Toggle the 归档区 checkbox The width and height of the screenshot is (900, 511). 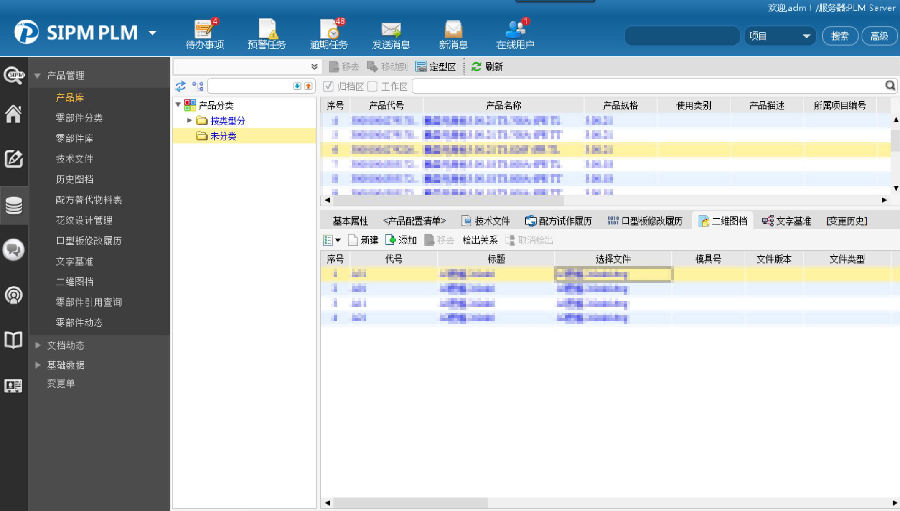(329, 87)
